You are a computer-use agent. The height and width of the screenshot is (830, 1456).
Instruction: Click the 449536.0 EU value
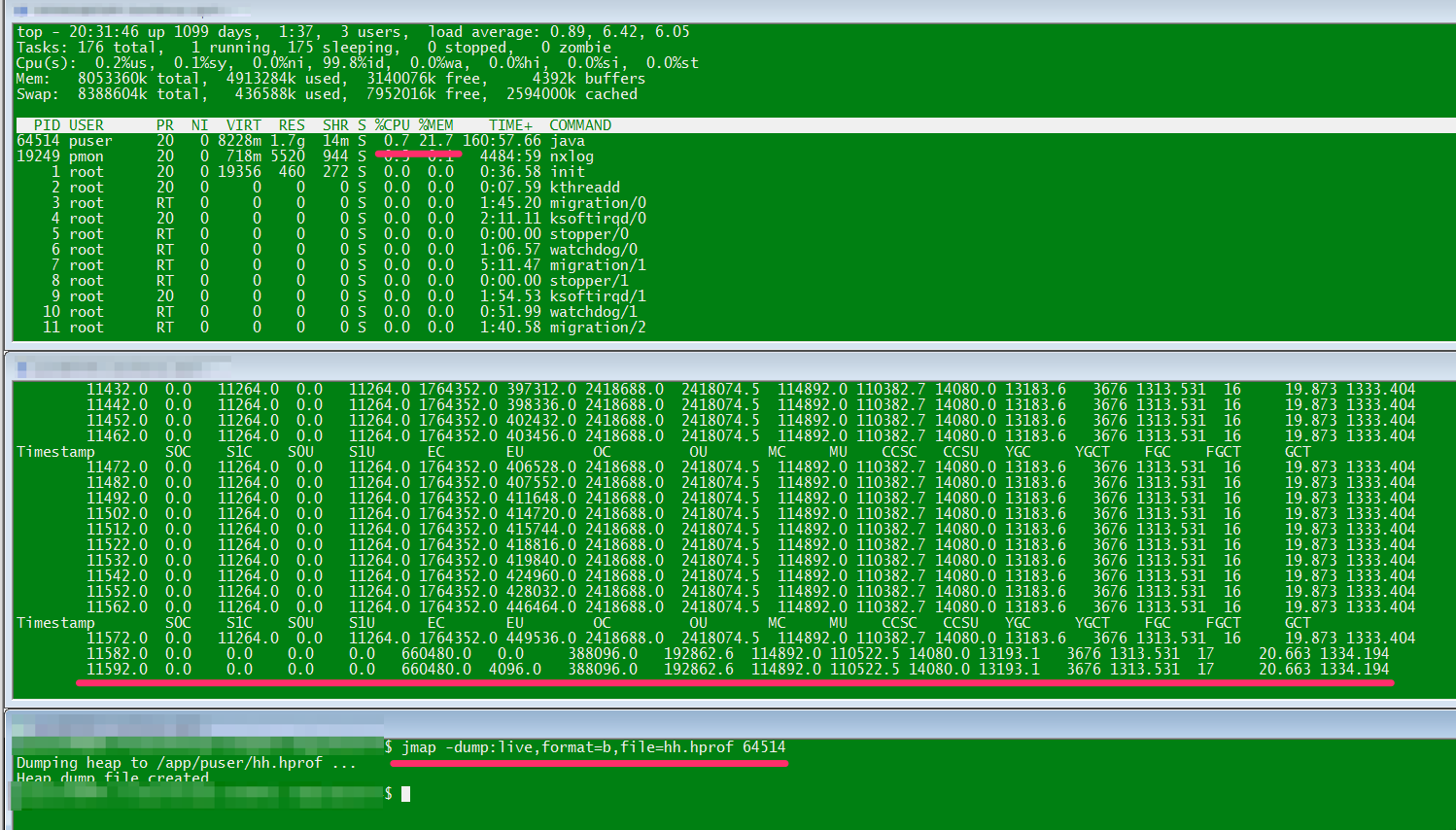tap(541, 639)
